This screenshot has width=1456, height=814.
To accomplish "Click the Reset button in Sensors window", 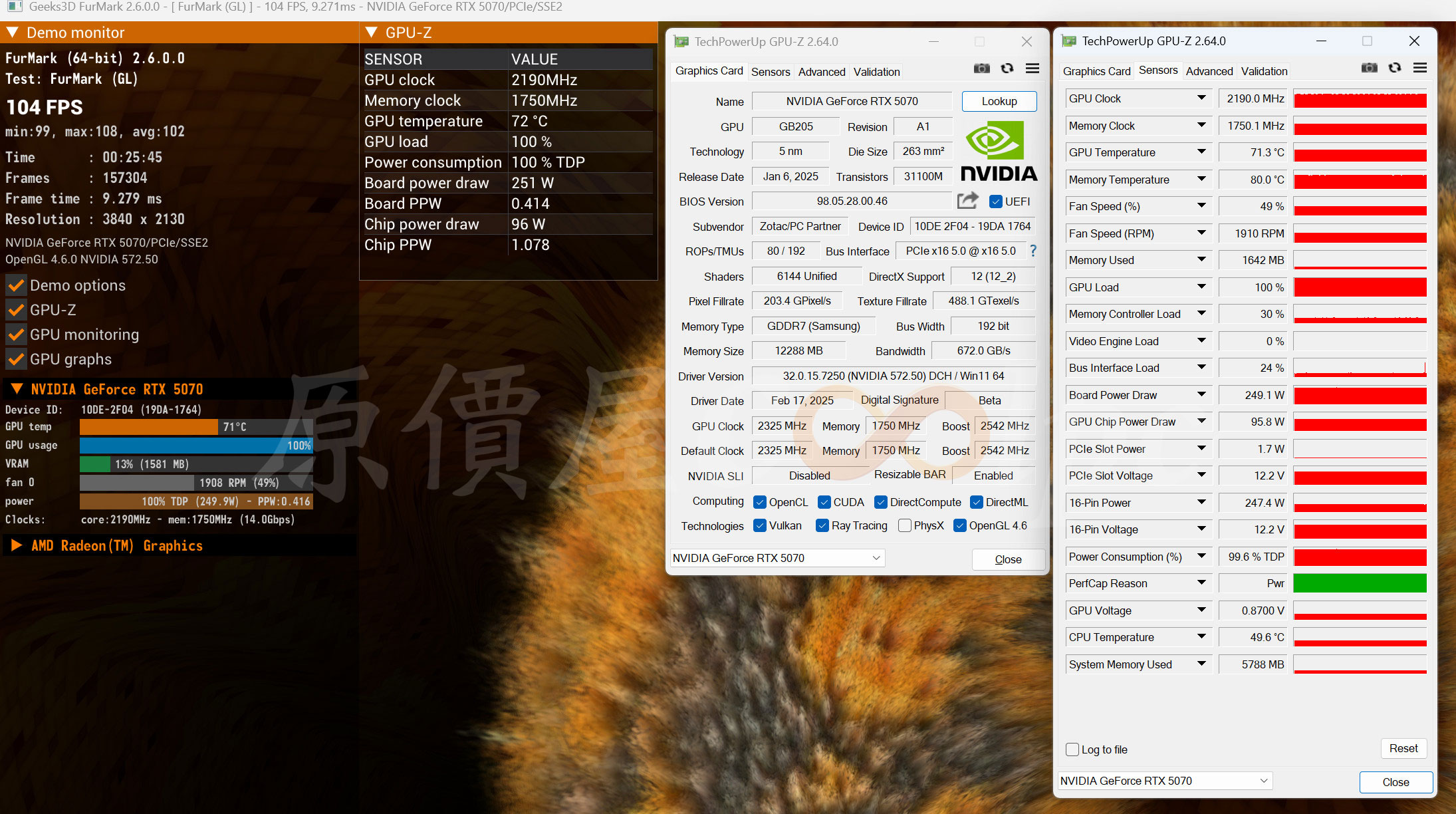I will point(1403,748).
